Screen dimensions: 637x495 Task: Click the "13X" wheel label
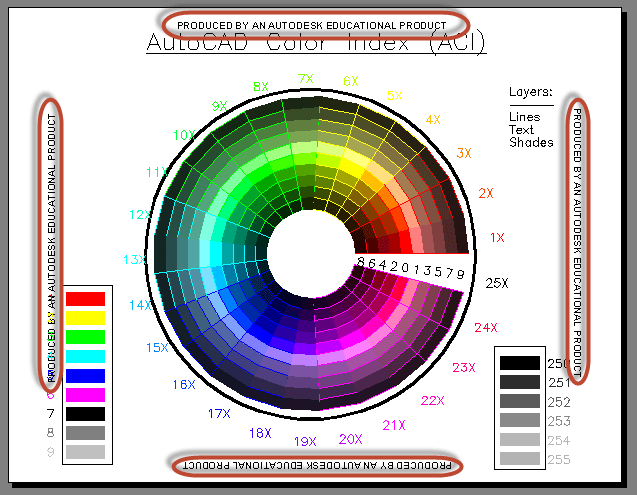pyautogui.click(x=134, y=259)
